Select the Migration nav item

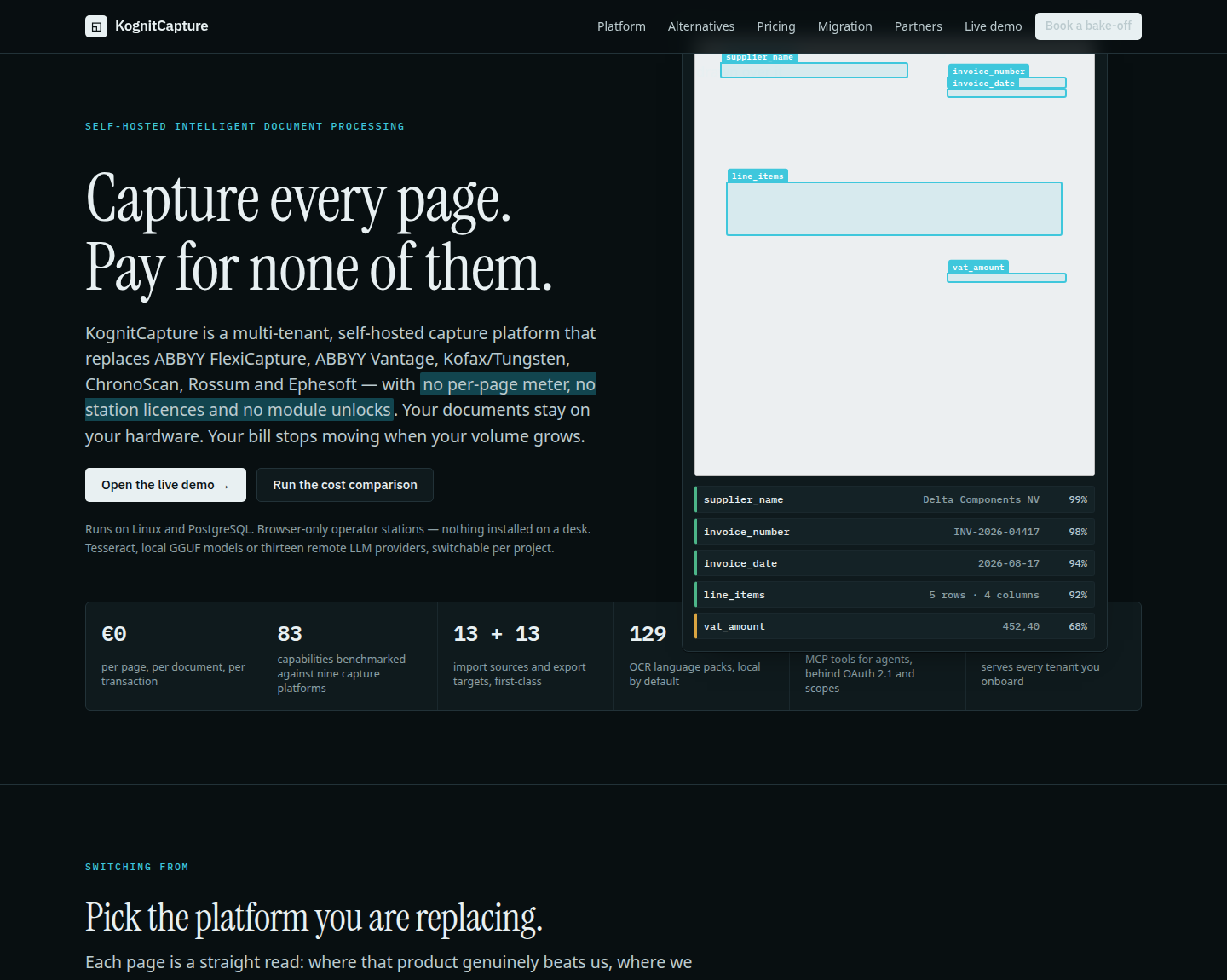point(845,26)
